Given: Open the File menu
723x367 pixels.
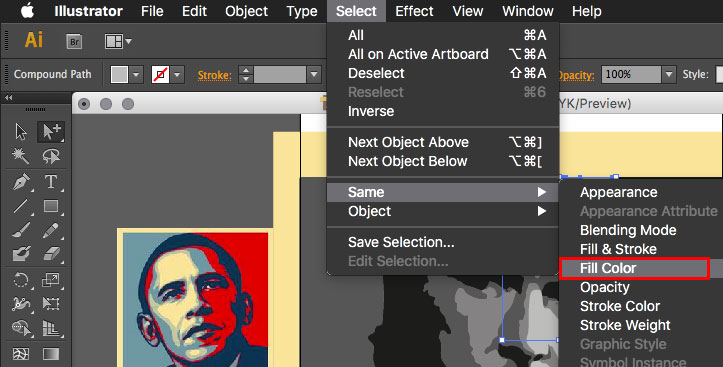Looking at the screenshot, I should [152, 11].
